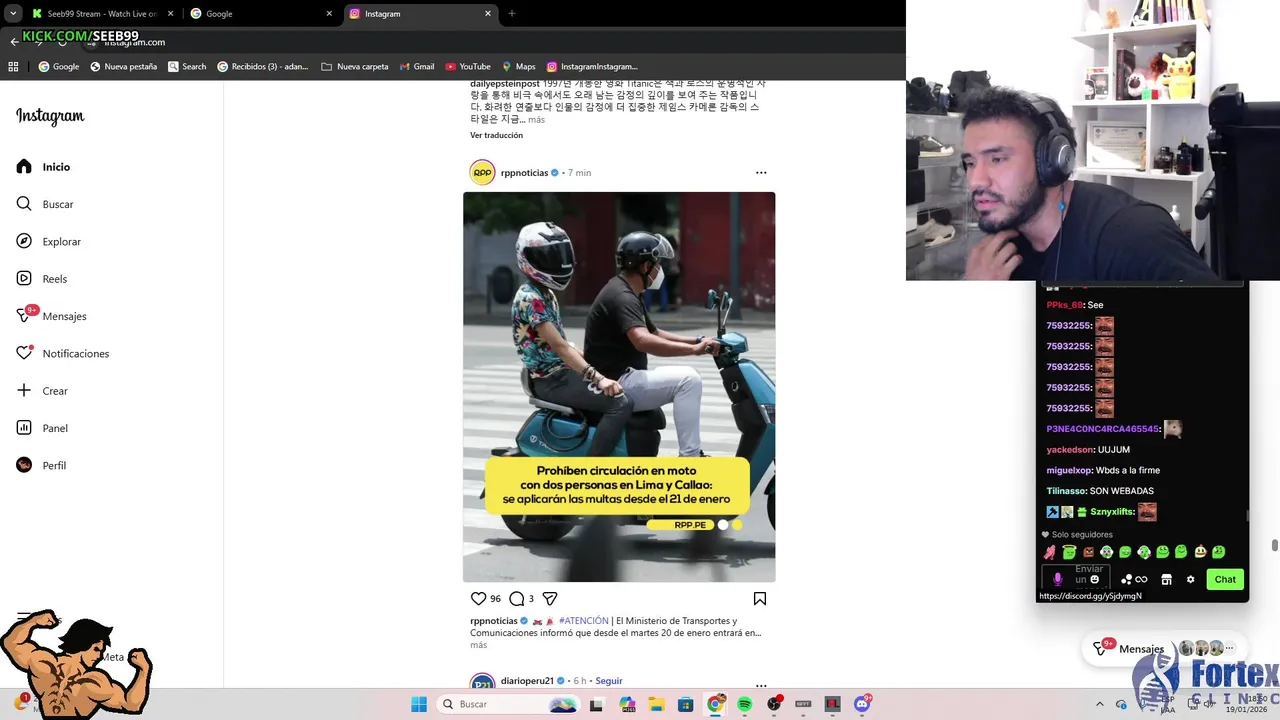Open Reels in Instagram sidebar
Screen dimensions: 1280x720
41,279
